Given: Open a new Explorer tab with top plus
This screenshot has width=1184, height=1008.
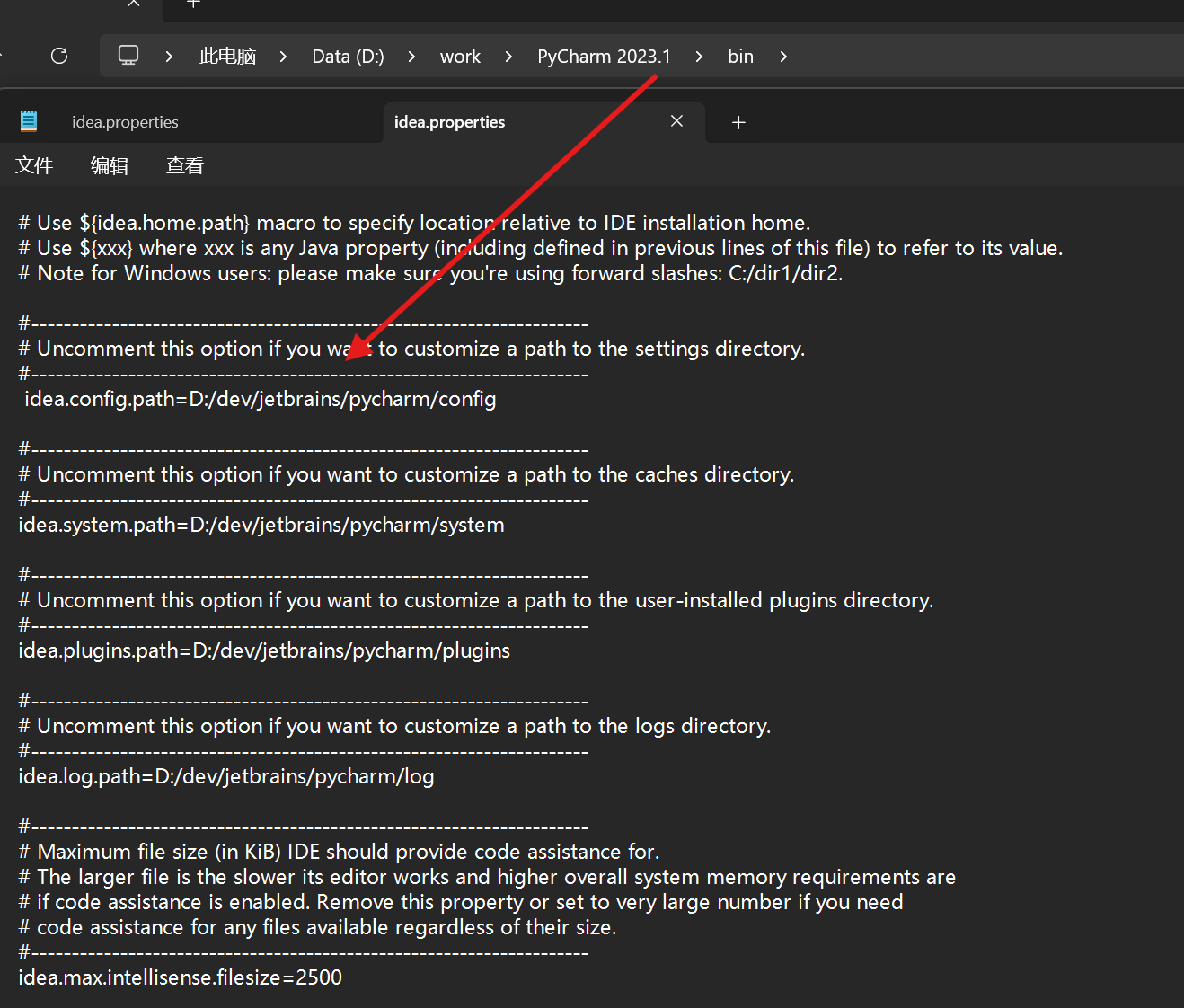Looking at the screenshot, I should 192,4.
